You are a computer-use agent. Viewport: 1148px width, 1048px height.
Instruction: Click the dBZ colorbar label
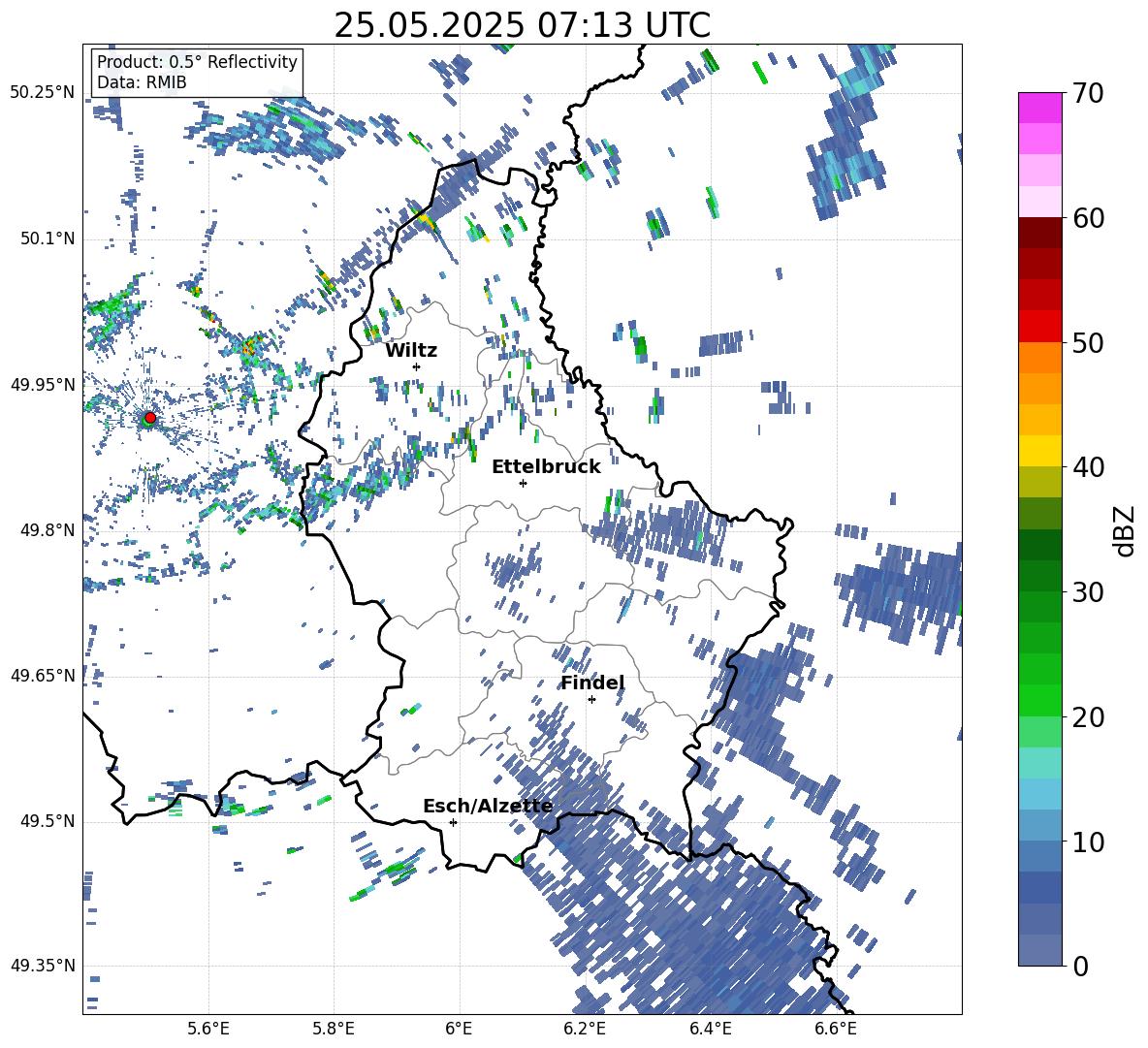(1126, 530)
